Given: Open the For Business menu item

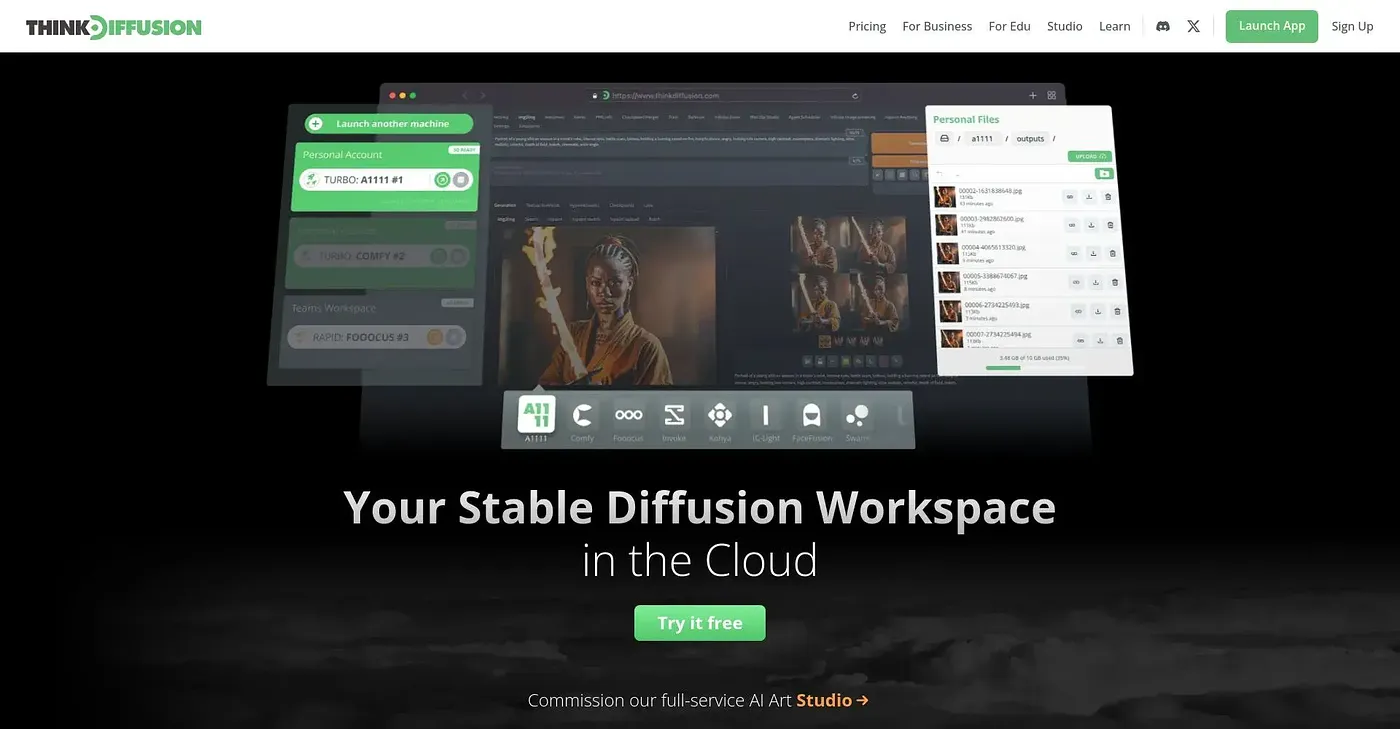Looking at the screenshot, I should (x=937, y=26).
